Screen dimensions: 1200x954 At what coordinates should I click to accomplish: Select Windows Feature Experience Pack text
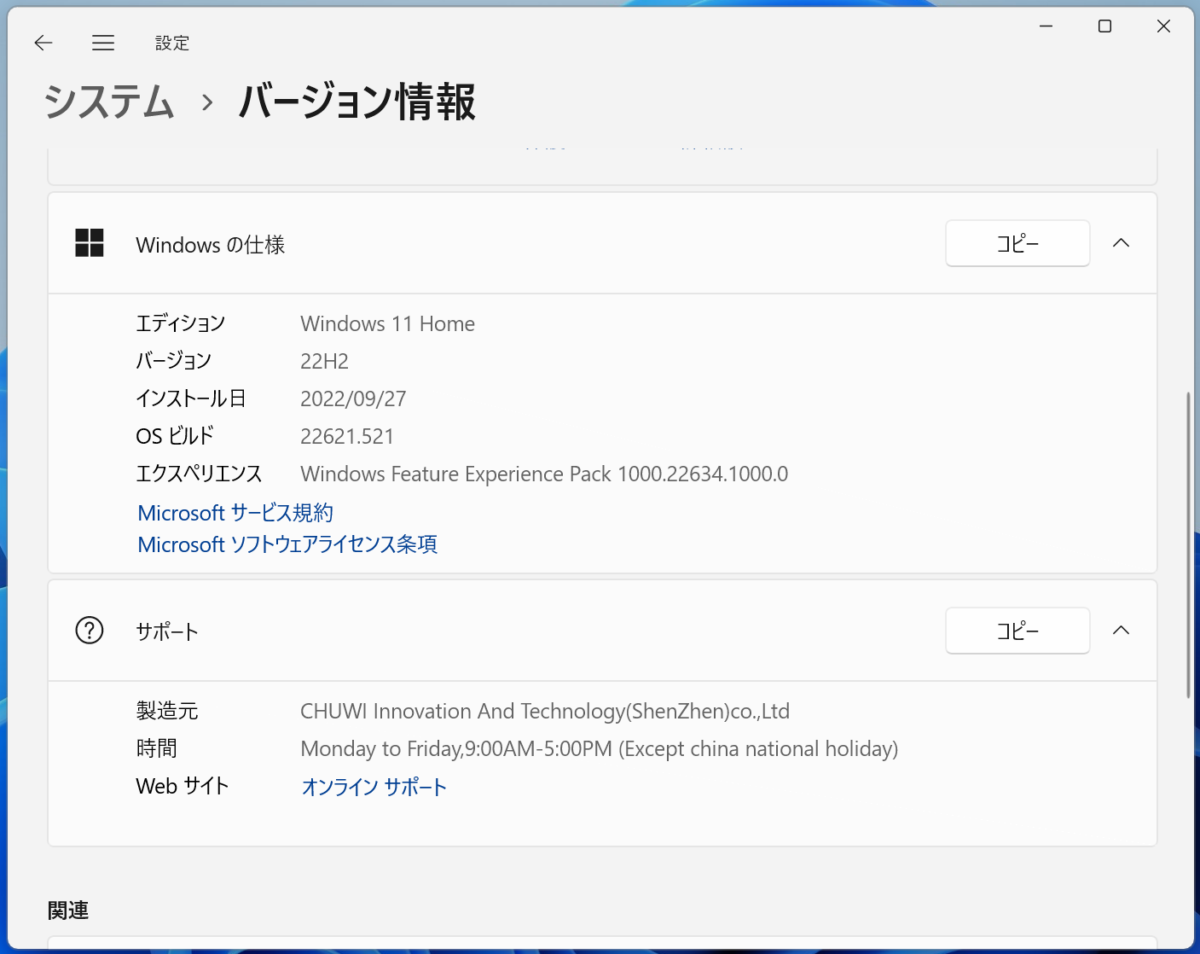(x=544, y=474)
